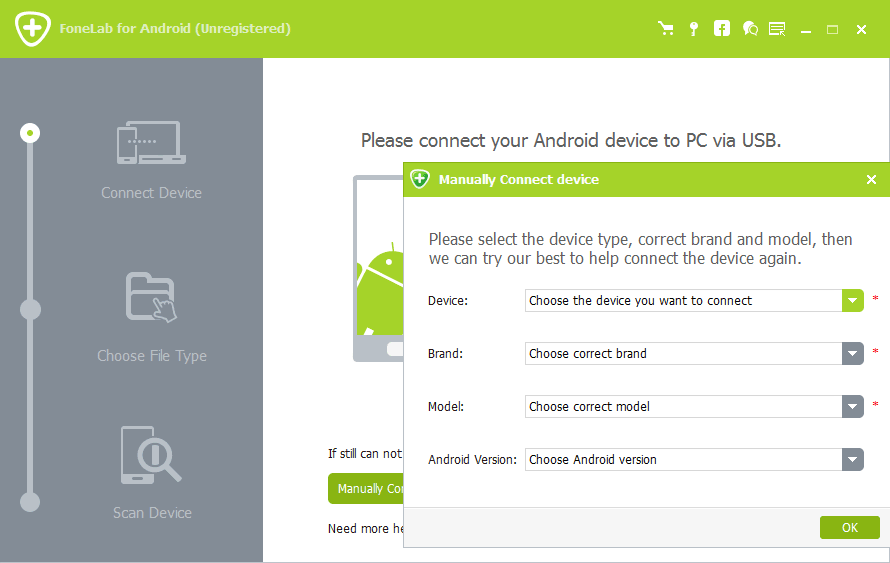Open the menu list icon in title bar
The height and width of the screenshot is (563, 890).
click(x=777, y=29)
